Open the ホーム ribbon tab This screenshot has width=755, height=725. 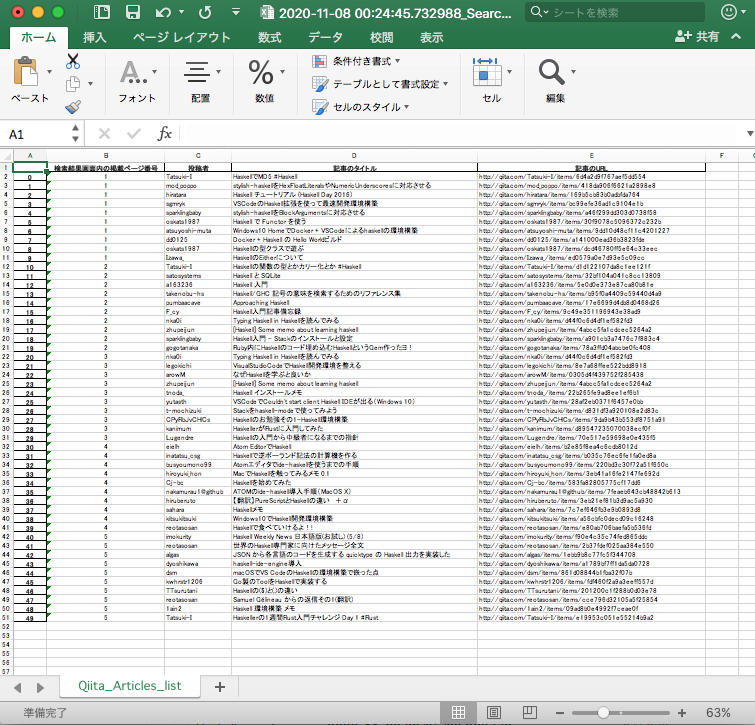(39, 37)
